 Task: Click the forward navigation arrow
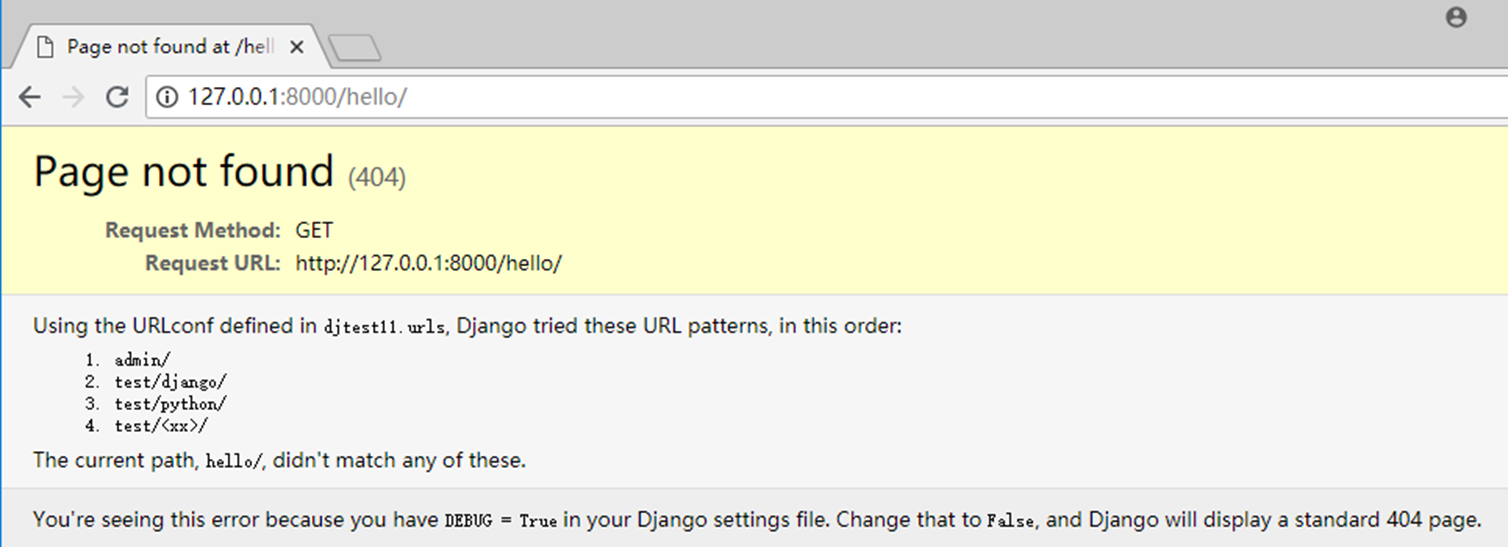point(73,97)
